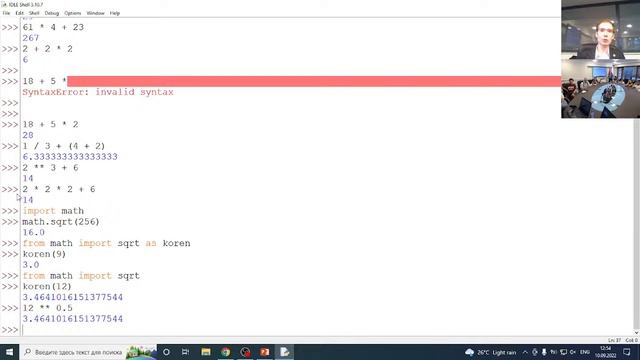Click the volume tray icon
Image resolution: width=640 pixels, height=360 pixels.
[x=573, y=352]
